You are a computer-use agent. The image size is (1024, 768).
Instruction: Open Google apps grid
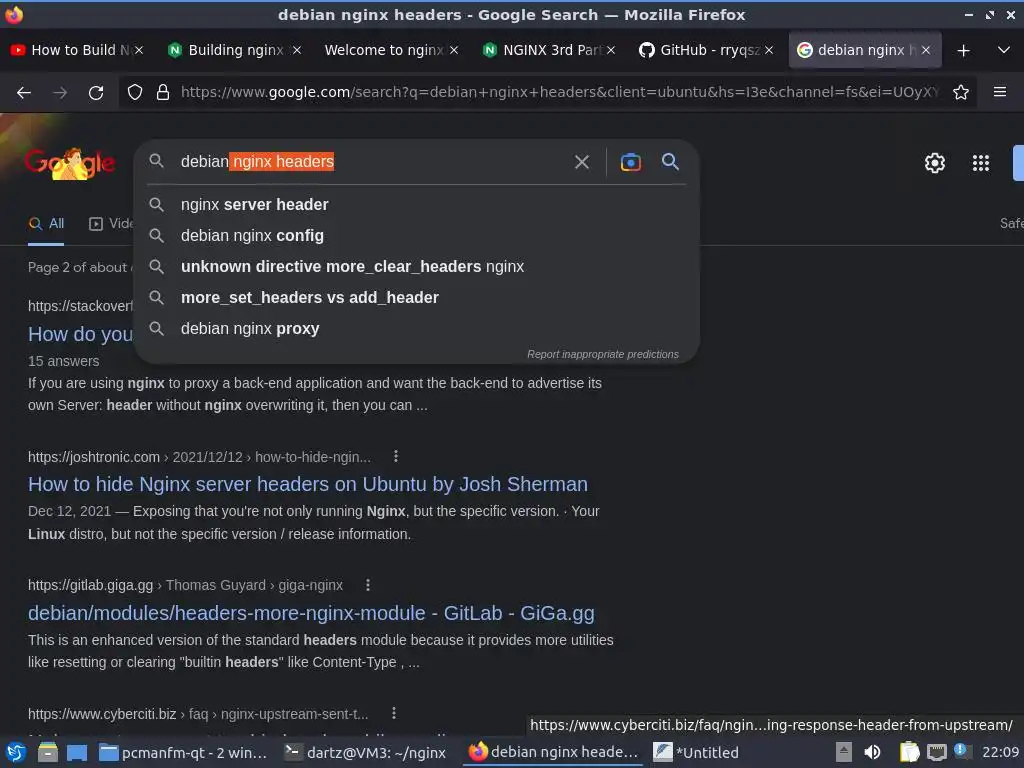tap(981, 163)
